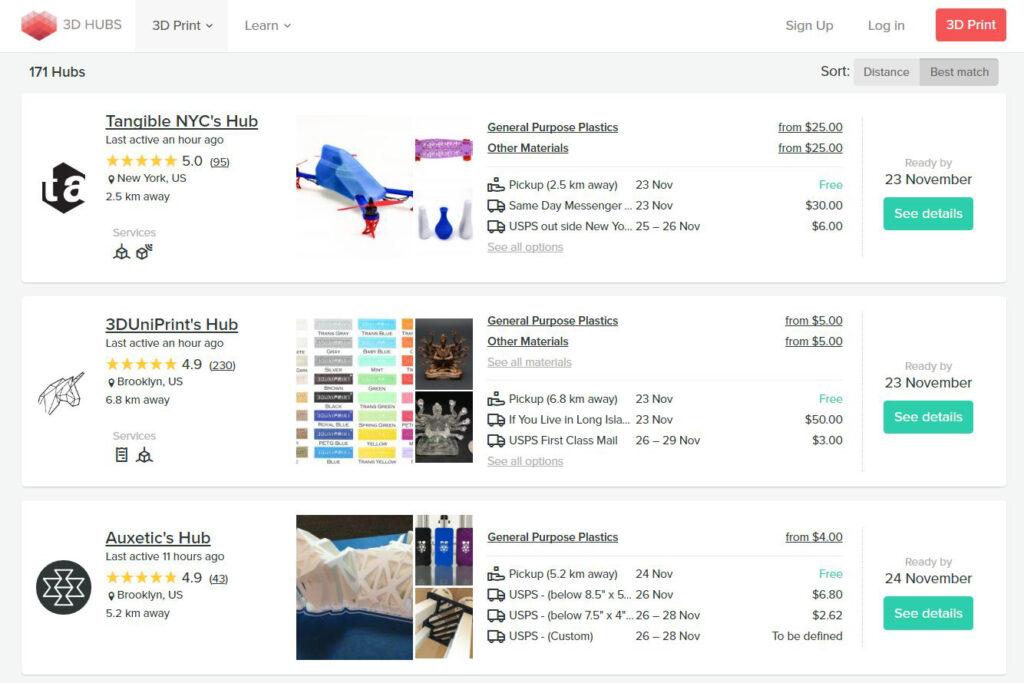View colored phone cases thumbnail
This screenshot has height=683, width=1024.
(444, 550)
